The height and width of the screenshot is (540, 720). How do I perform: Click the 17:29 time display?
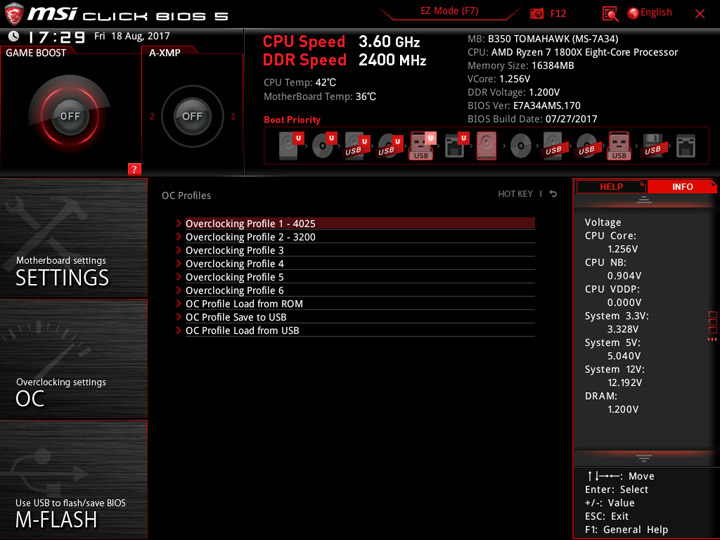pyautogui.click(x=56, y=37)
